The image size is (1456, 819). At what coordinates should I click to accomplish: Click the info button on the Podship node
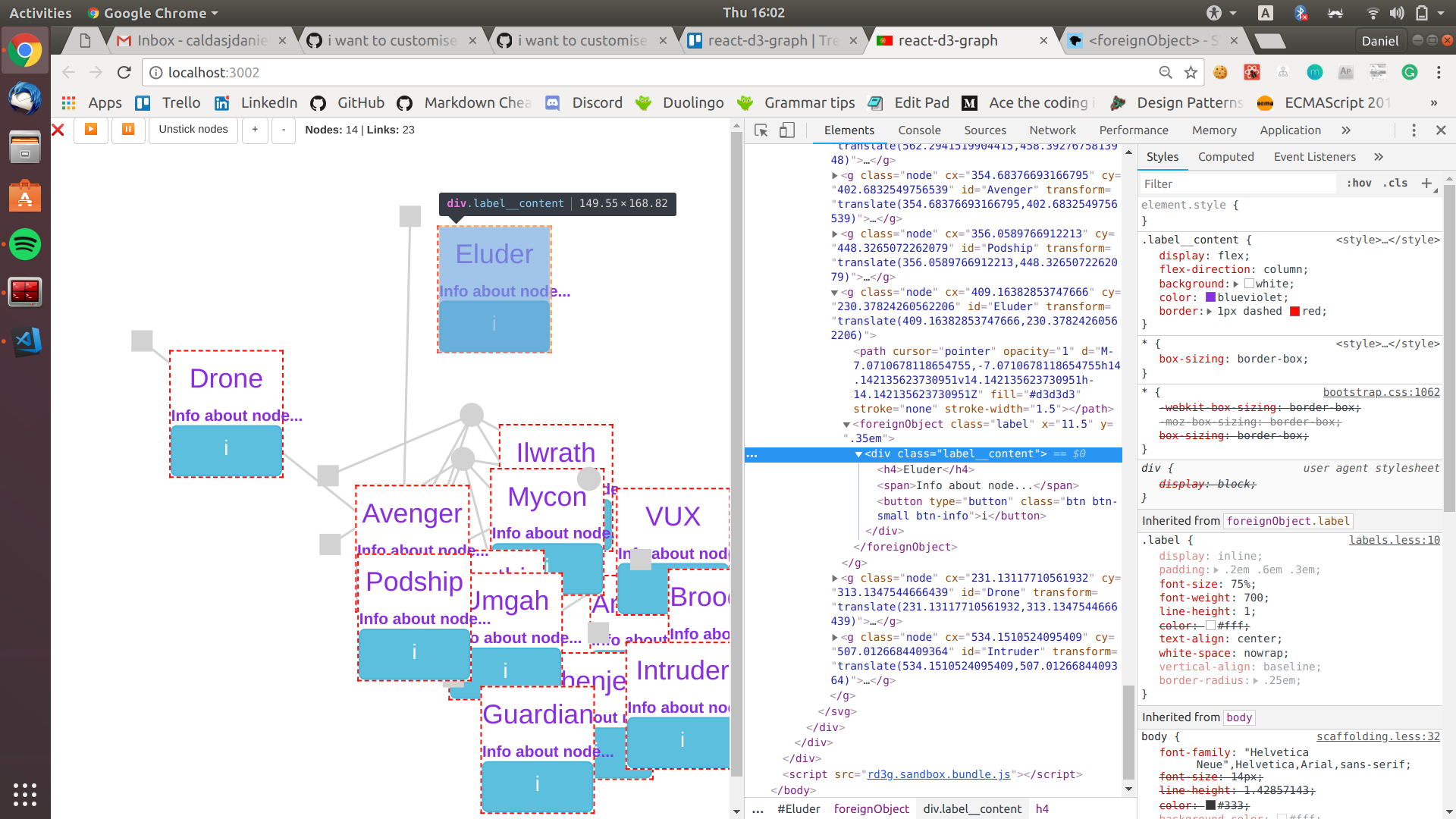point(414,653)
